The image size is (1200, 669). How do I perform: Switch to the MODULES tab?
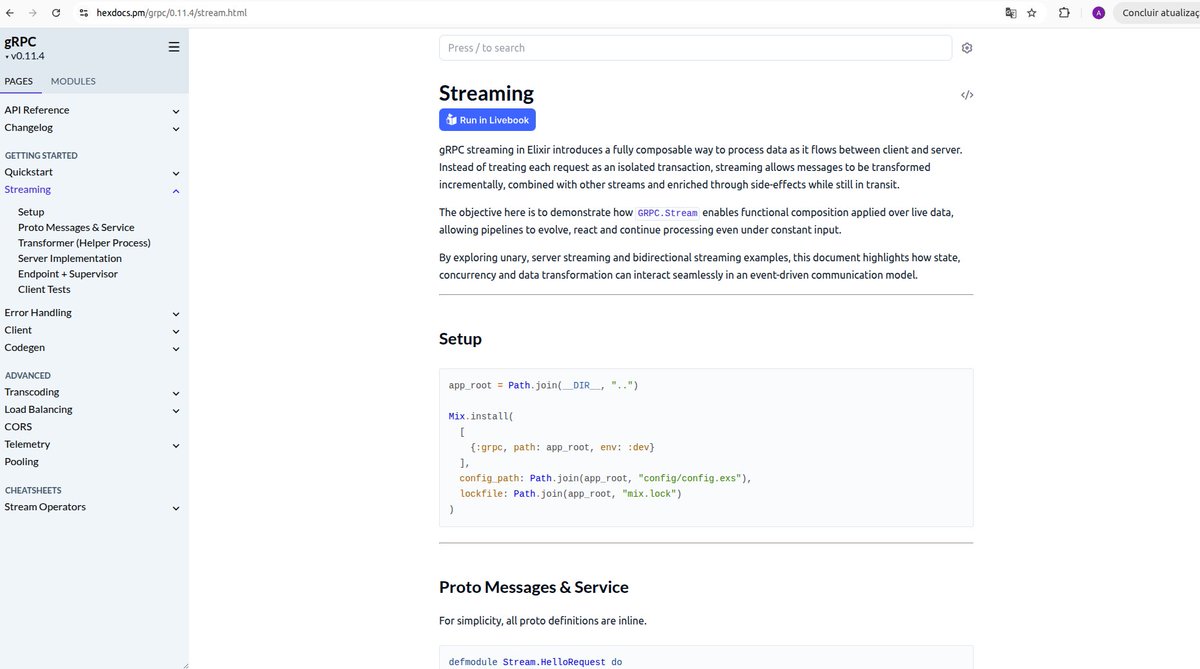[73, 81]
